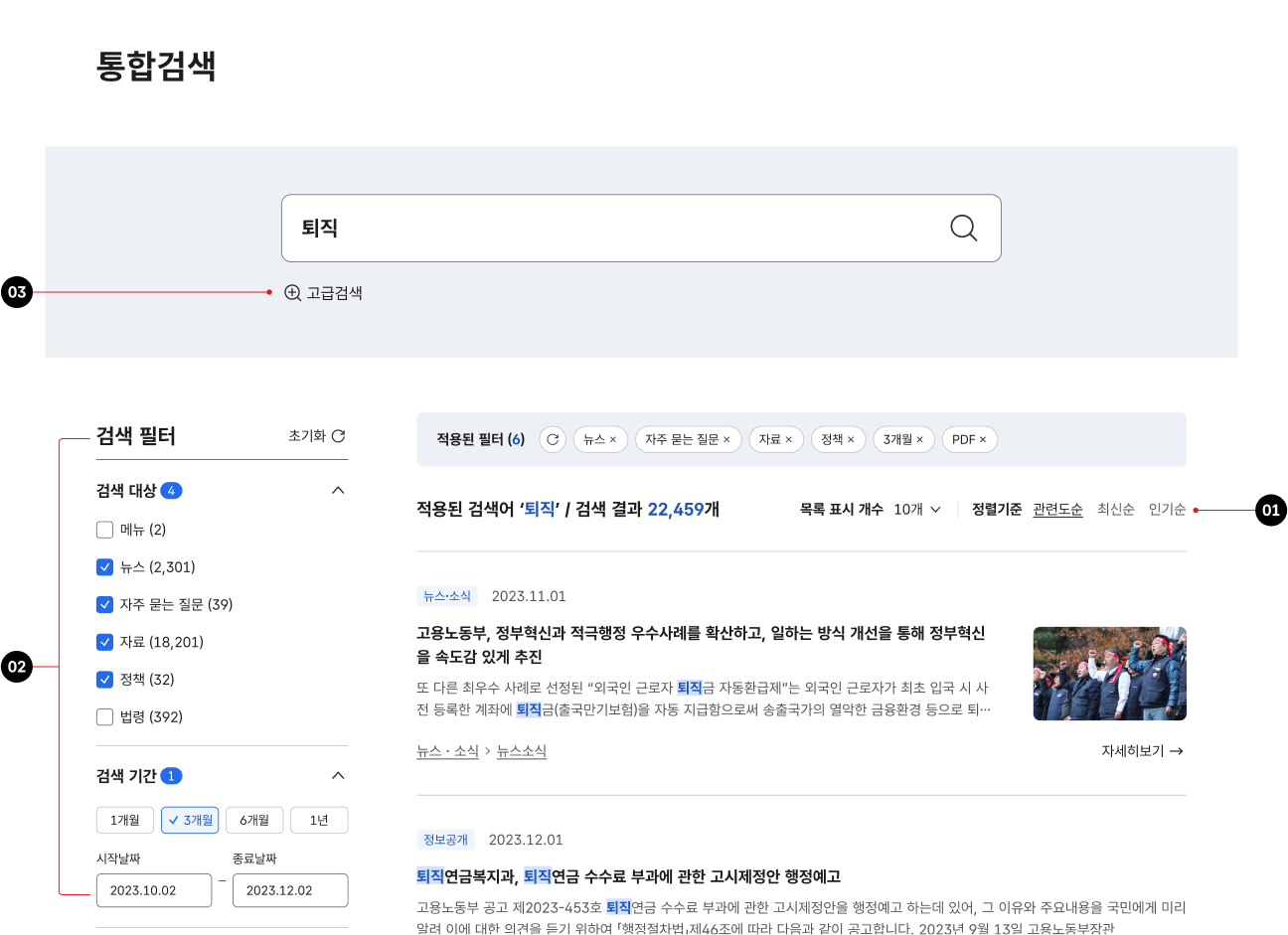Collapse the 검색 기간 section

338,776
